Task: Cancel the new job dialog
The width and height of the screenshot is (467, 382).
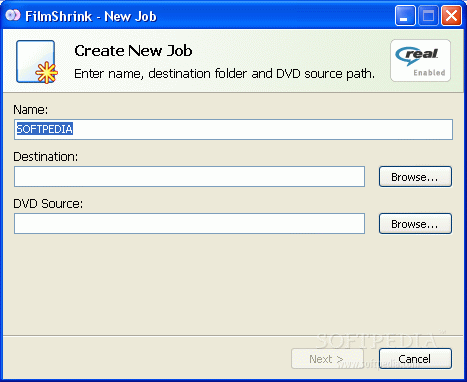Action: tap(415, 359)
